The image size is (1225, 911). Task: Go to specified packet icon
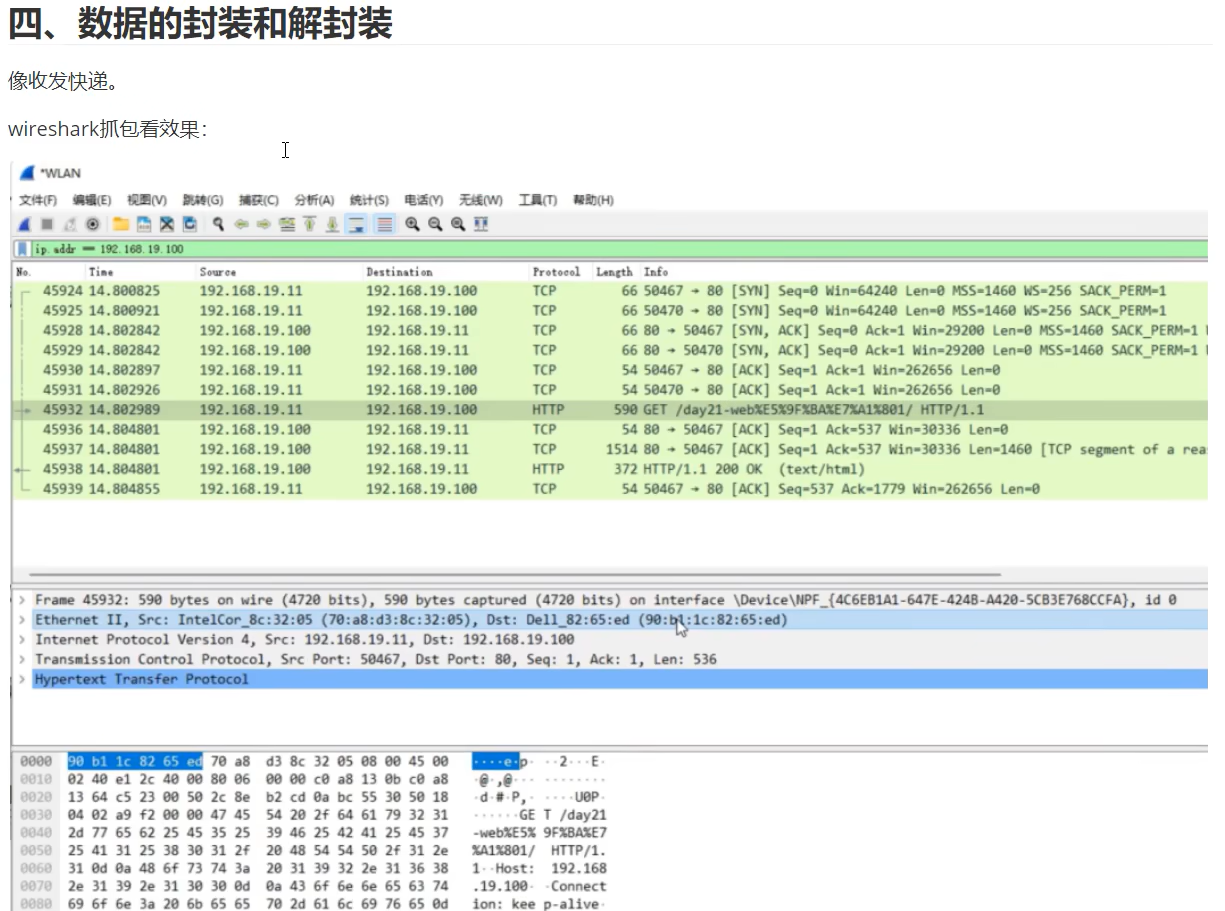click(x=287, y=225)
